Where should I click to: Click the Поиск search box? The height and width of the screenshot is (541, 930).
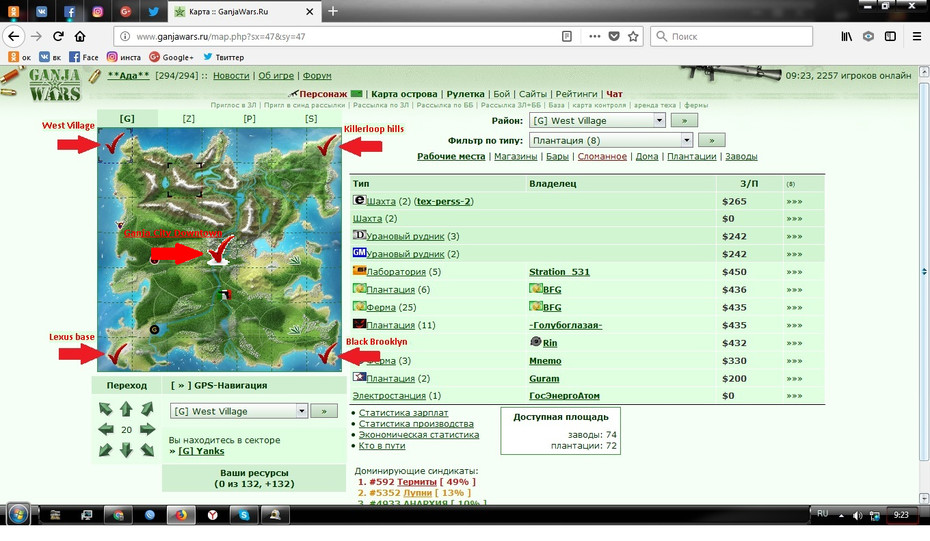[731, 36]
